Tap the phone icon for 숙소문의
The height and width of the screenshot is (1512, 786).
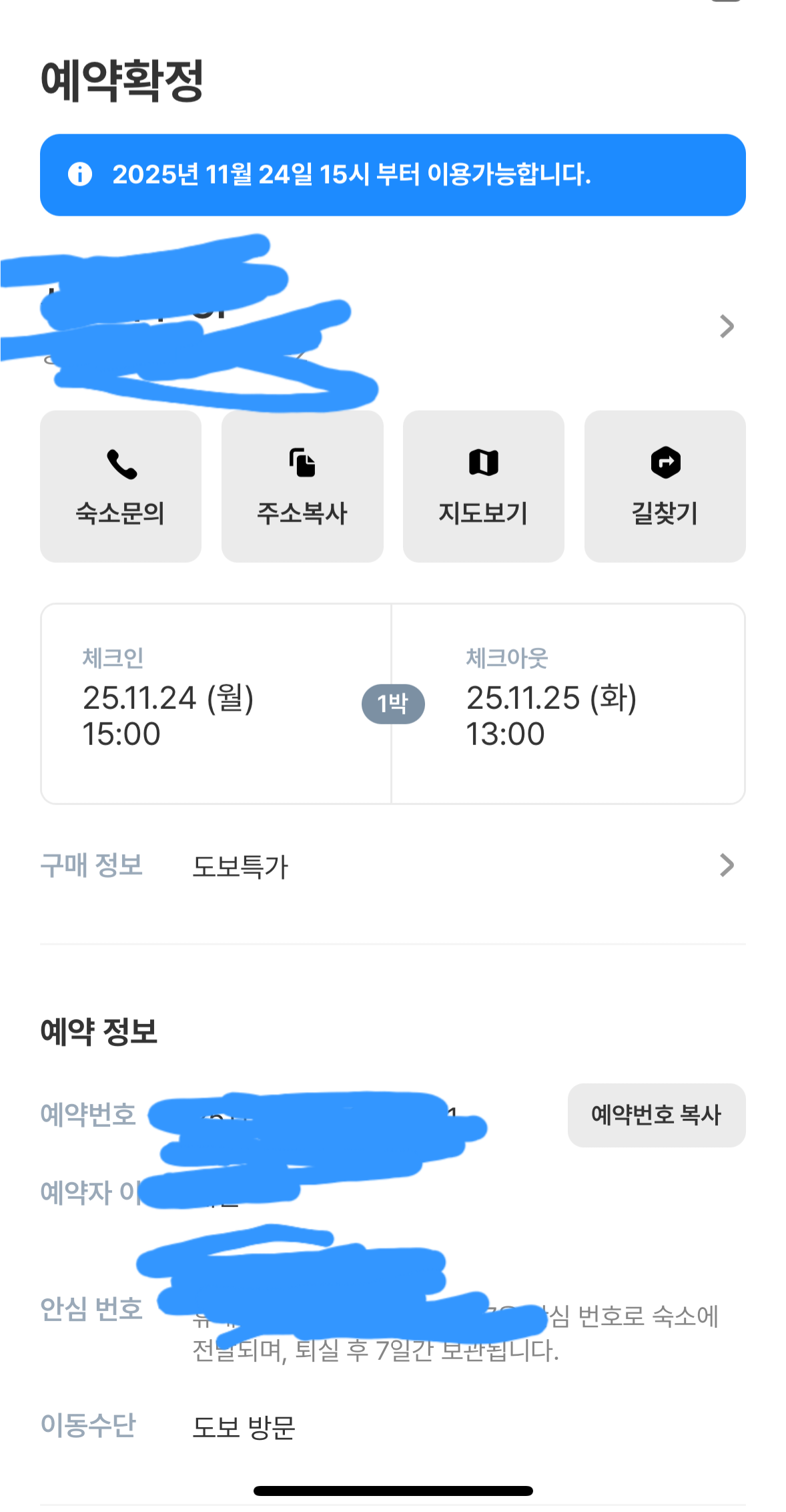(x=121, y=464)
